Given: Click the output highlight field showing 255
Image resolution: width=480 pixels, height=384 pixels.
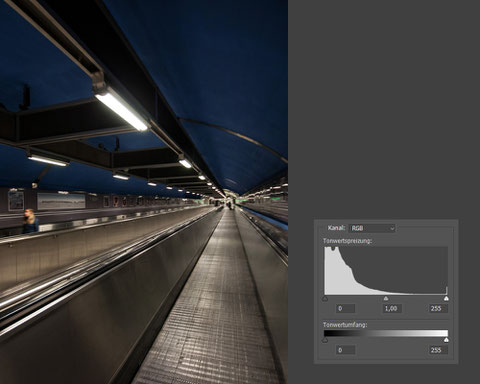Looking at the screenshot, I should click(438, 350).
